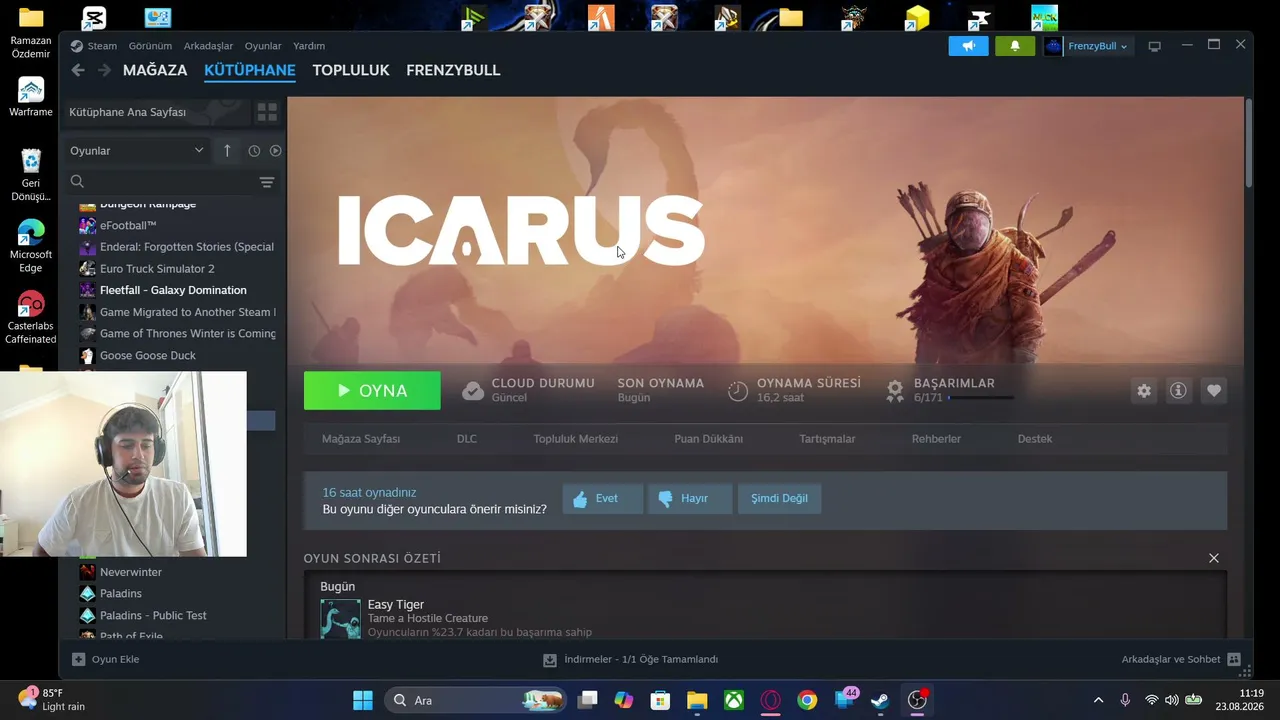Open Friends and Chat icon
This screenshot has height=720, width=1280.
tap(1234, 660)
